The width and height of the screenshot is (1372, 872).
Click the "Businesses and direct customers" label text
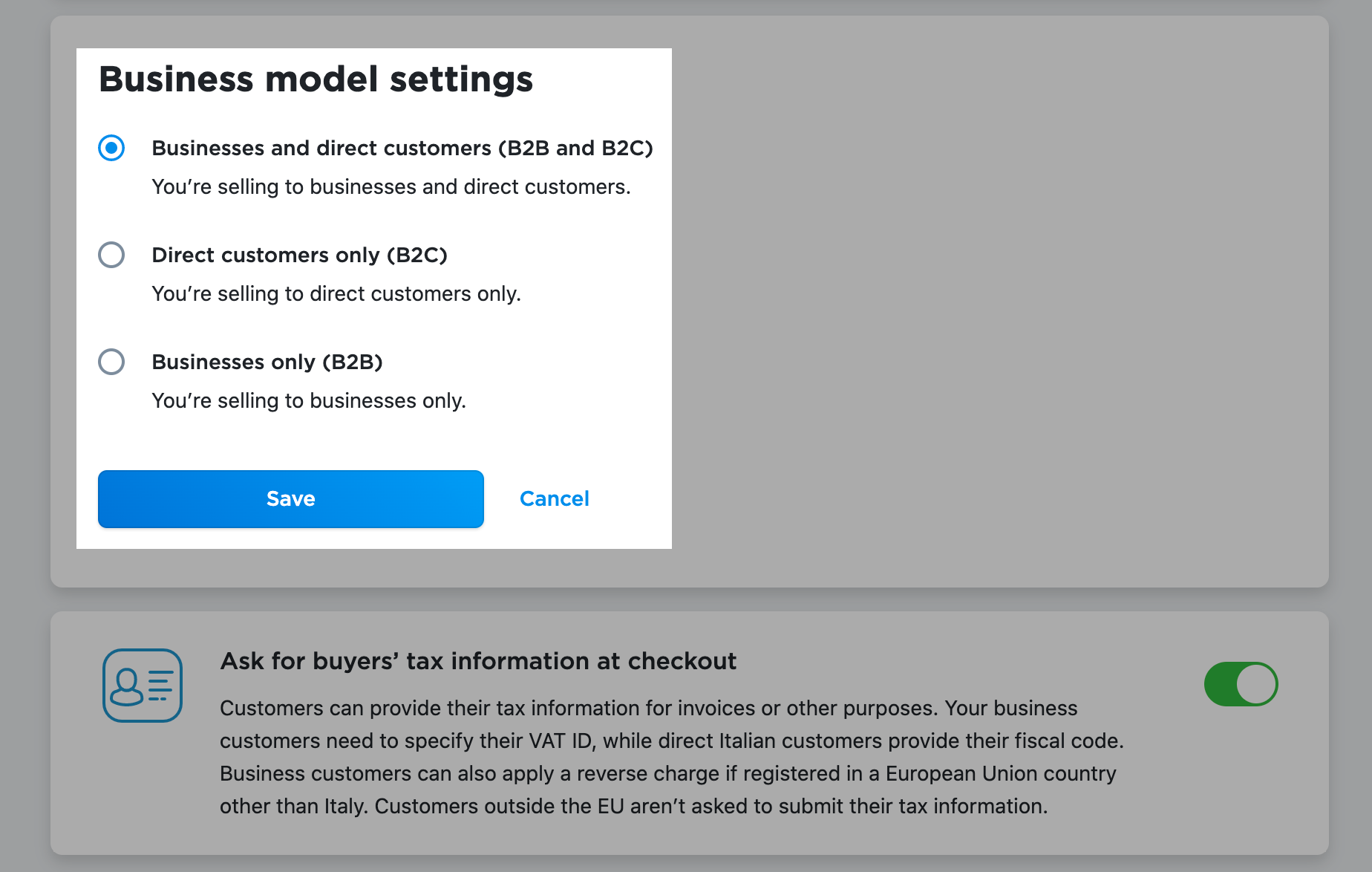pos(402,148)
